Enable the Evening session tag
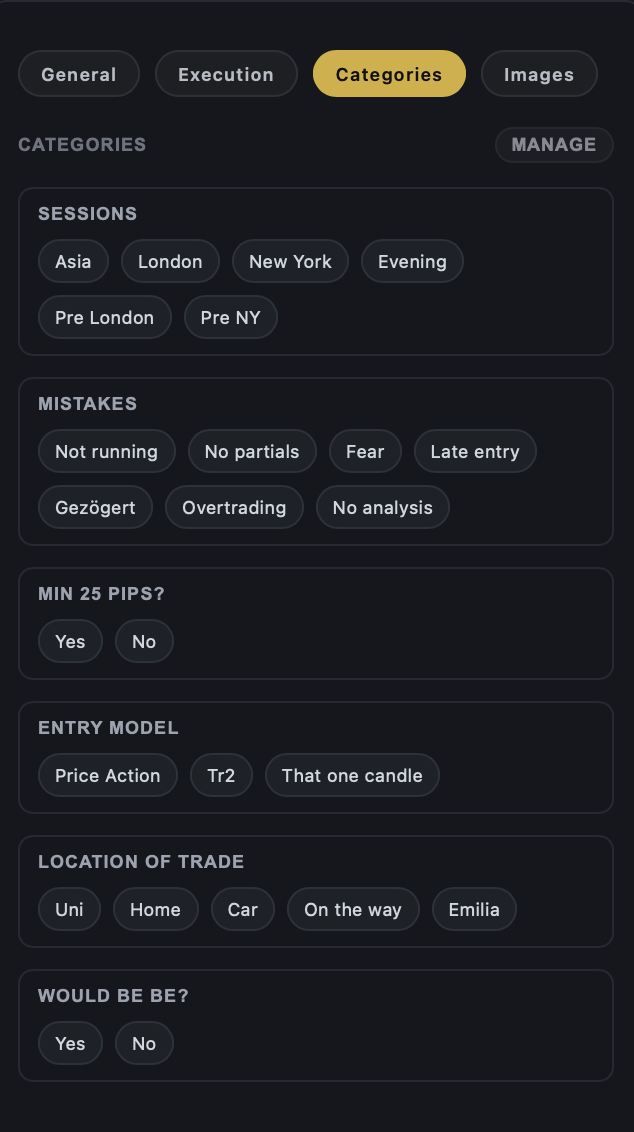Screen dimensions: 634x1132 coord(412,261)
